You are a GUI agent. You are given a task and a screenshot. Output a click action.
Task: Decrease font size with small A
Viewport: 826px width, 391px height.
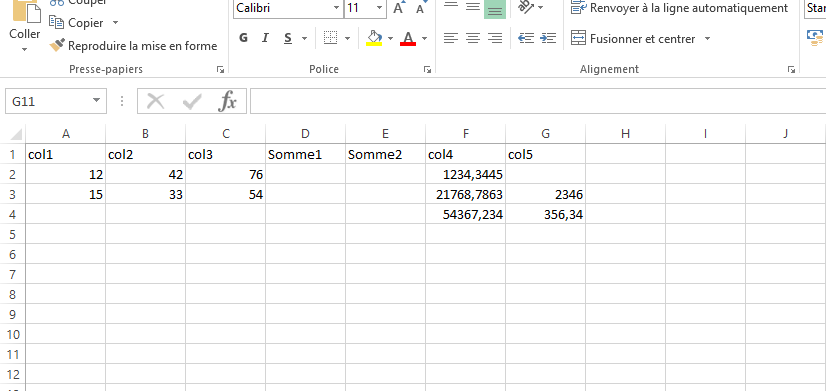(x=420, y=8)
